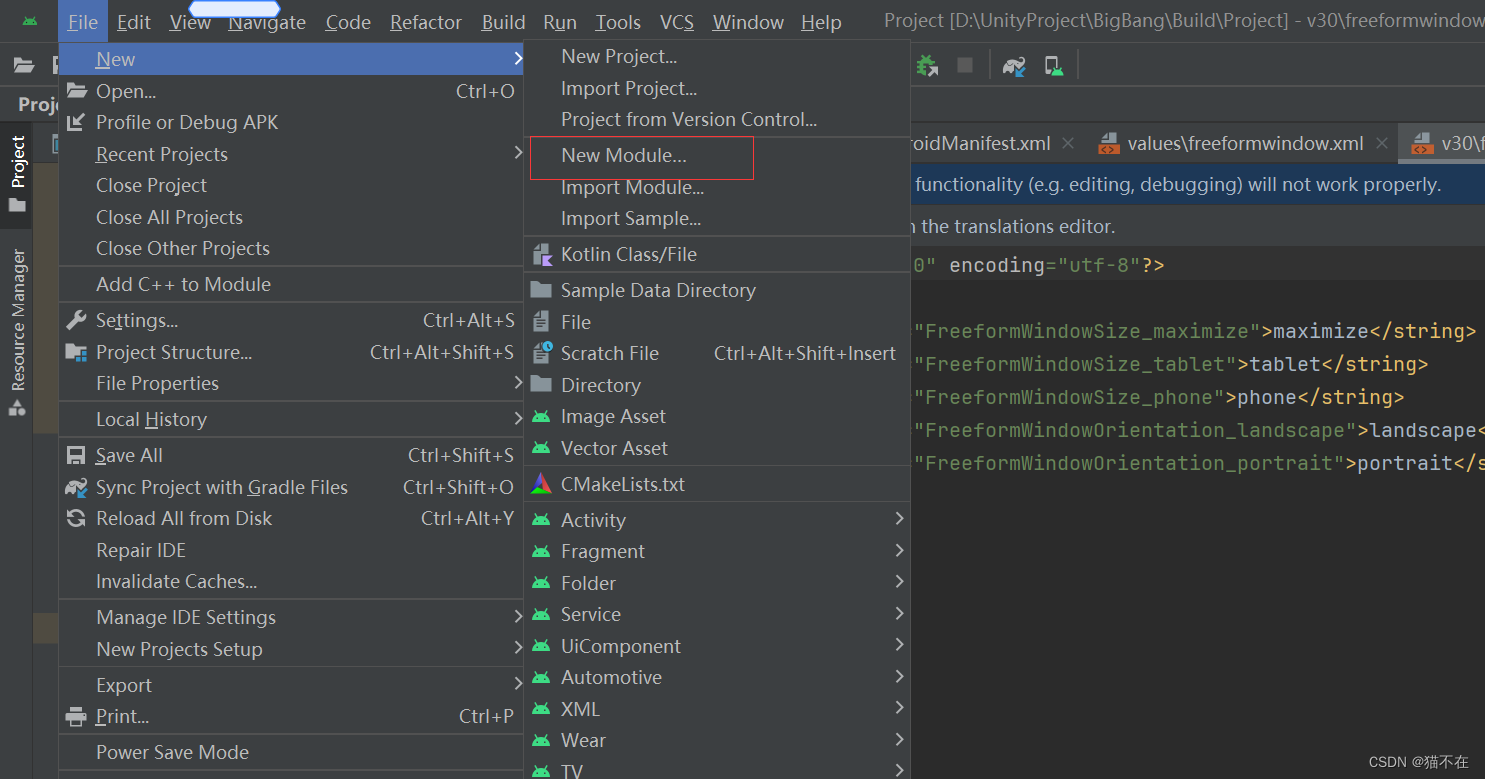
Task: Select Add C++ to Module
Action: point(292,284)
